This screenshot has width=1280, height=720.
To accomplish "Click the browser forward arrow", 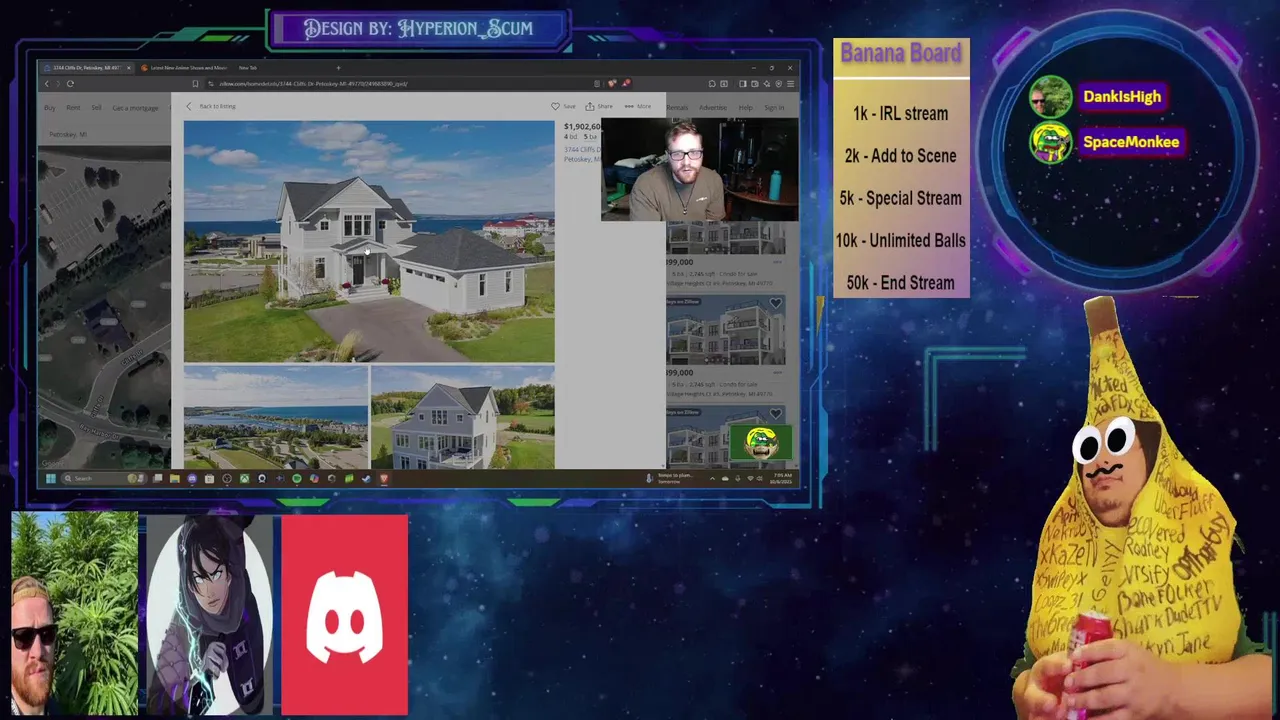I will click(x=58, y=84).
